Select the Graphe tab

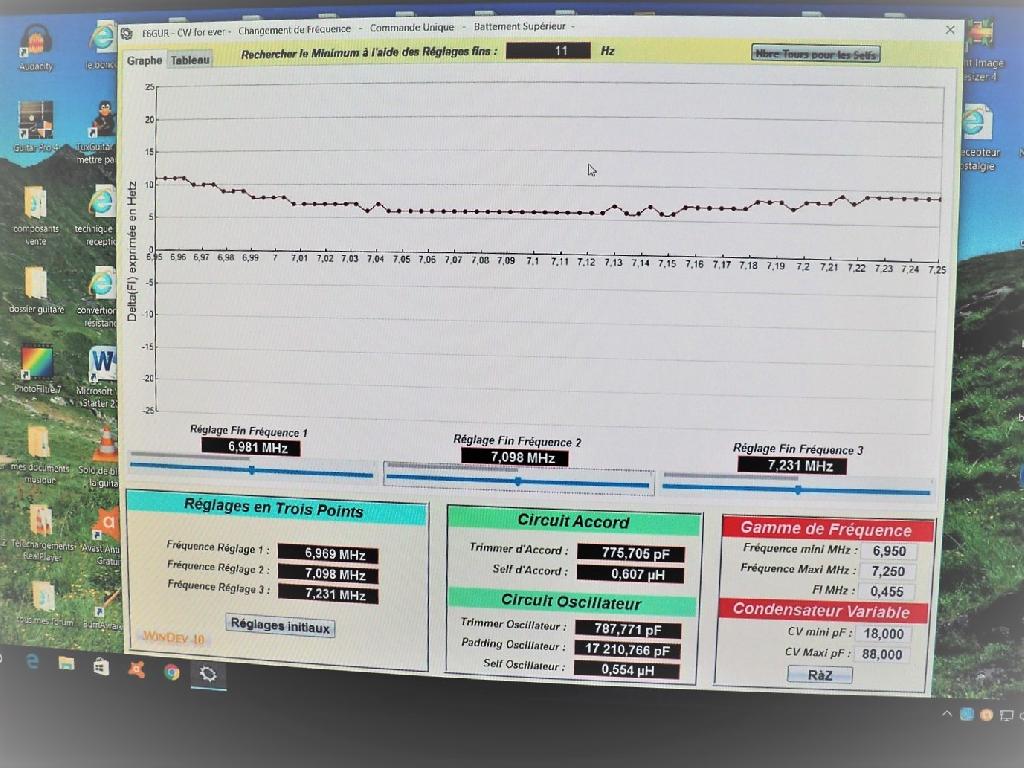click(x=144, y=60)
